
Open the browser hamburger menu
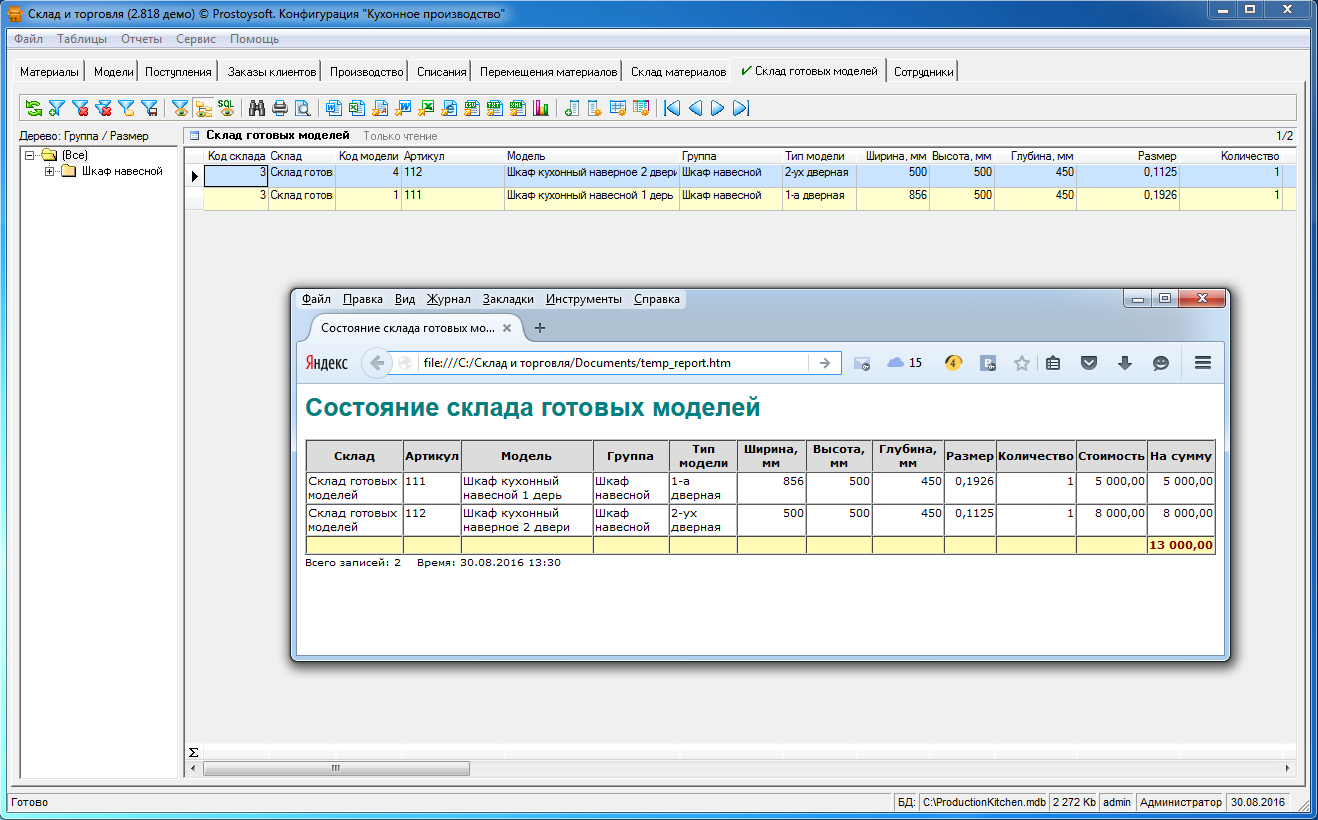pos(1203,363)
